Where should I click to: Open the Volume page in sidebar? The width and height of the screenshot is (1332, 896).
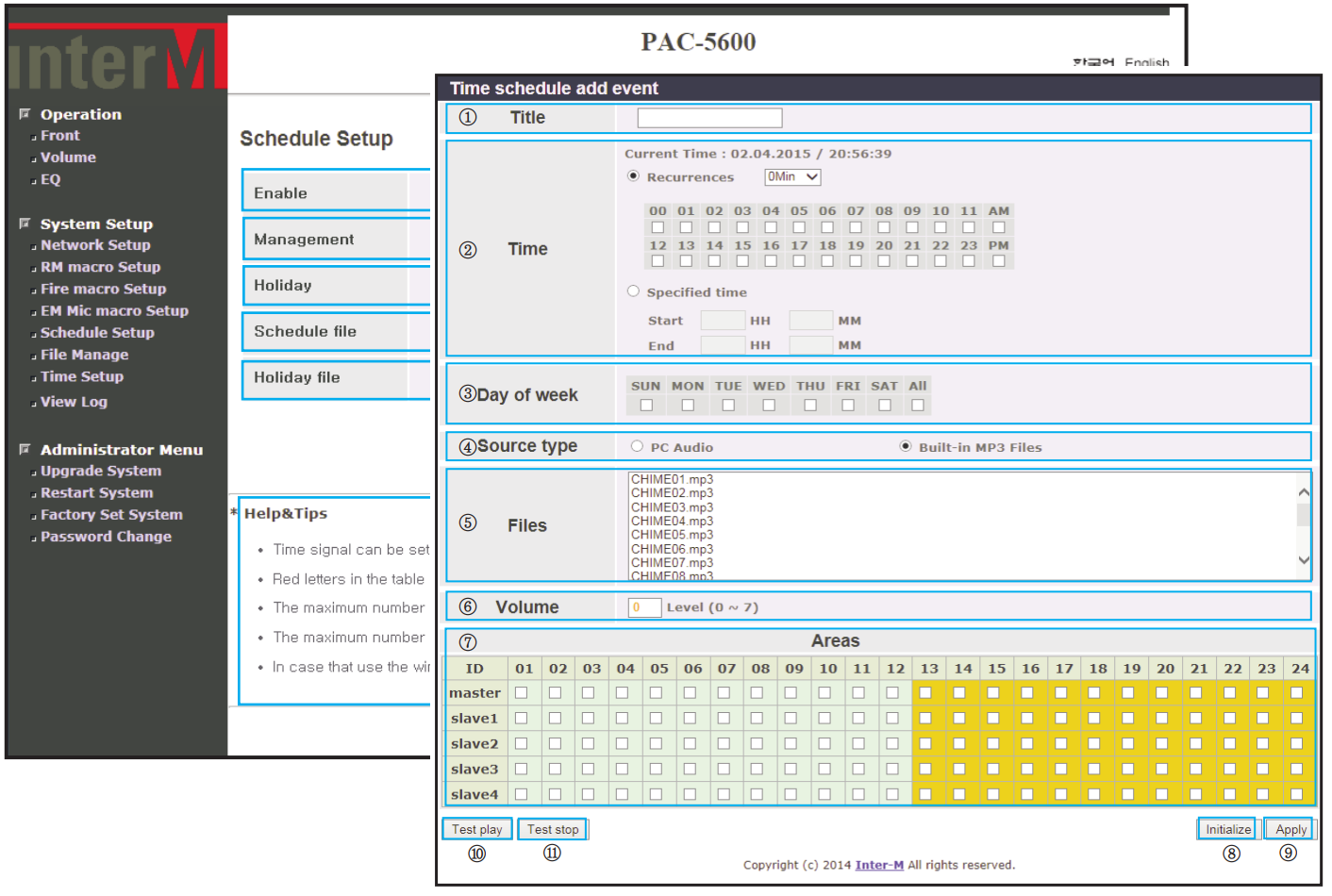pyautogui.click(x=68, y=158)
